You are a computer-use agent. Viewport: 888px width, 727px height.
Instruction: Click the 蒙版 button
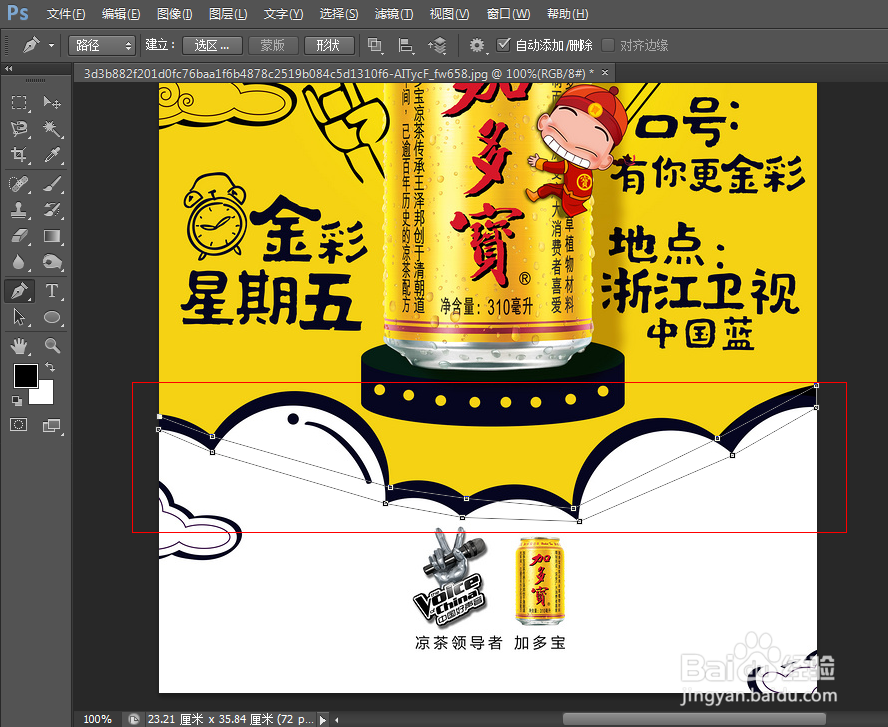(272, 45)
